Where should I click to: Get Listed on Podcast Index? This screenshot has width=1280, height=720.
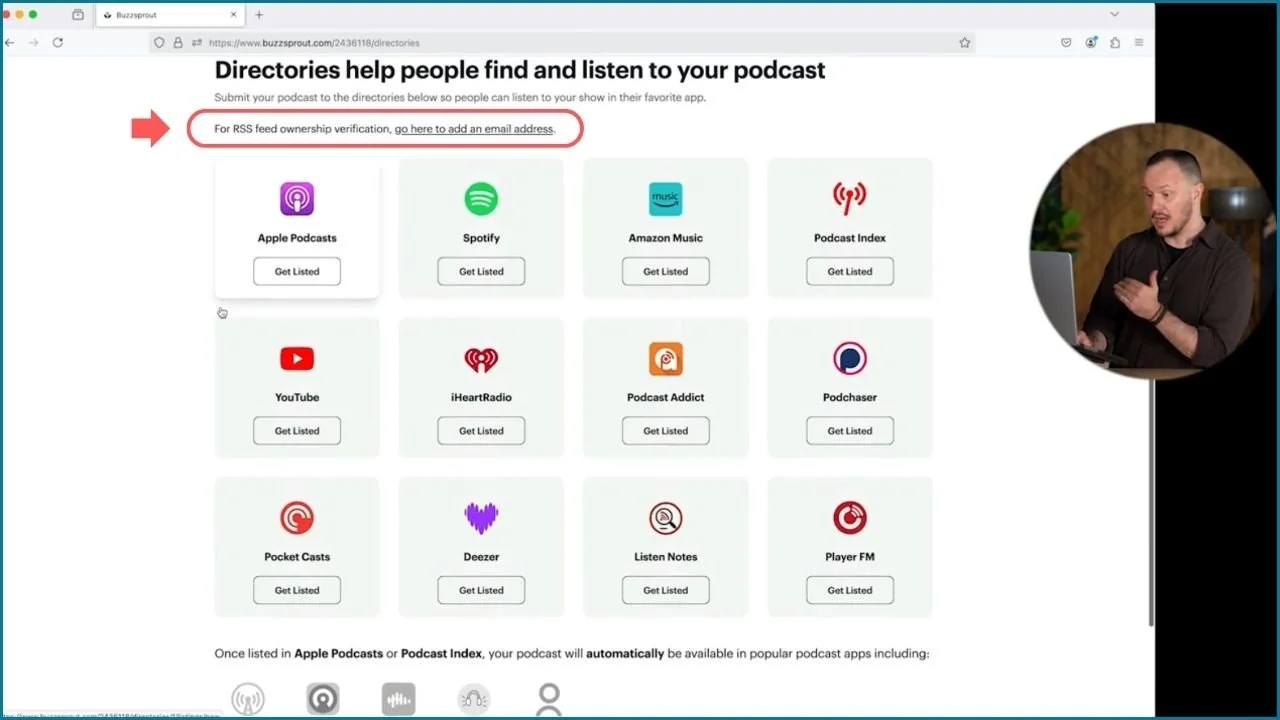[849, 271]
